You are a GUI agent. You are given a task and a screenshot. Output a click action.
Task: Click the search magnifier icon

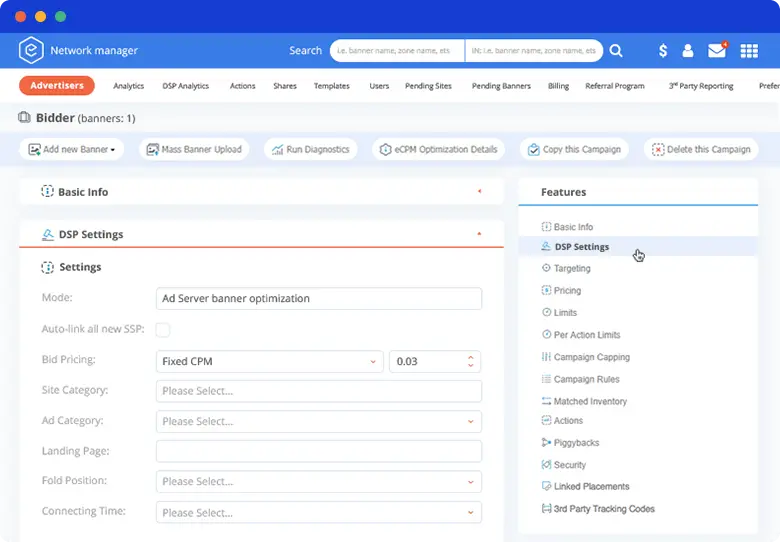pyautogui.click(x=616, y=50)
